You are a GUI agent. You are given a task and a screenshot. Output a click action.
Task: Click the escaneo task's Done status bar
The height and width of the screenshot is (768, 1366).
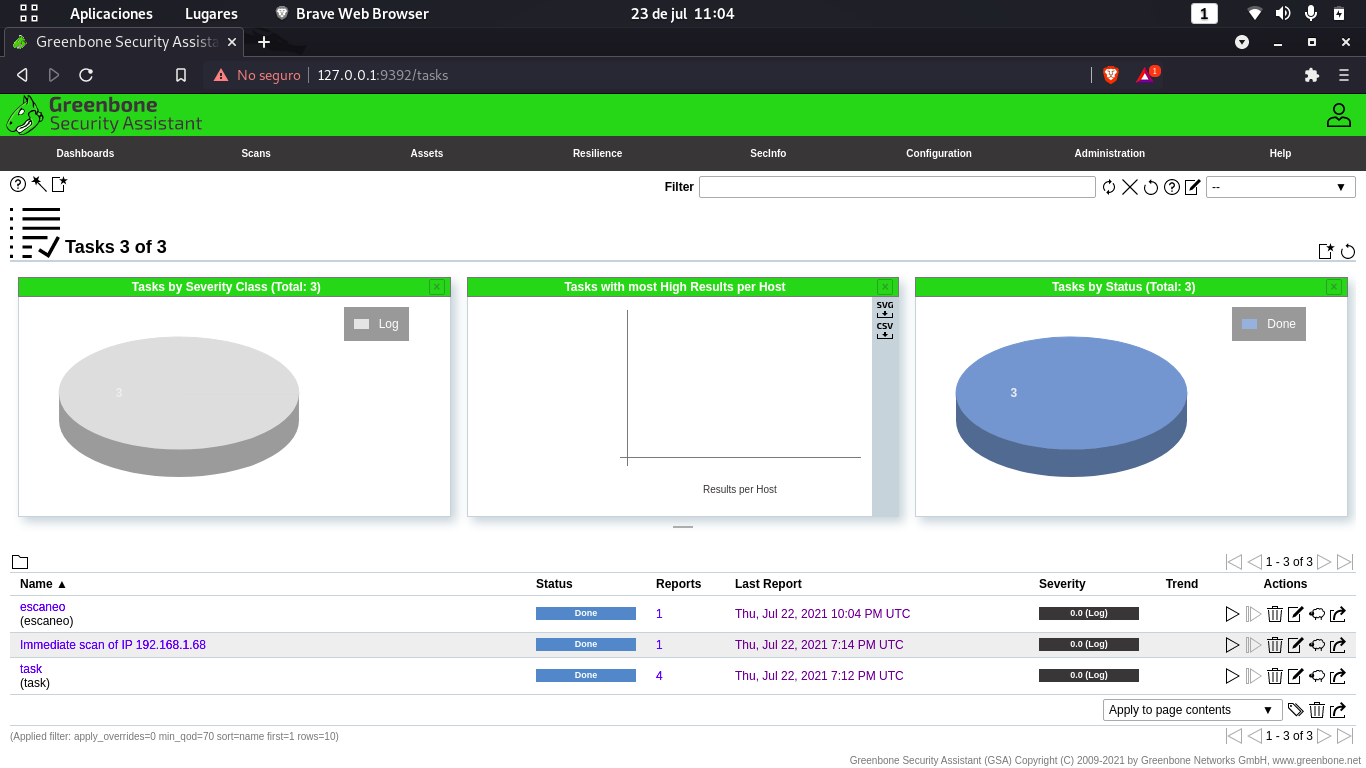click(586, 614)
